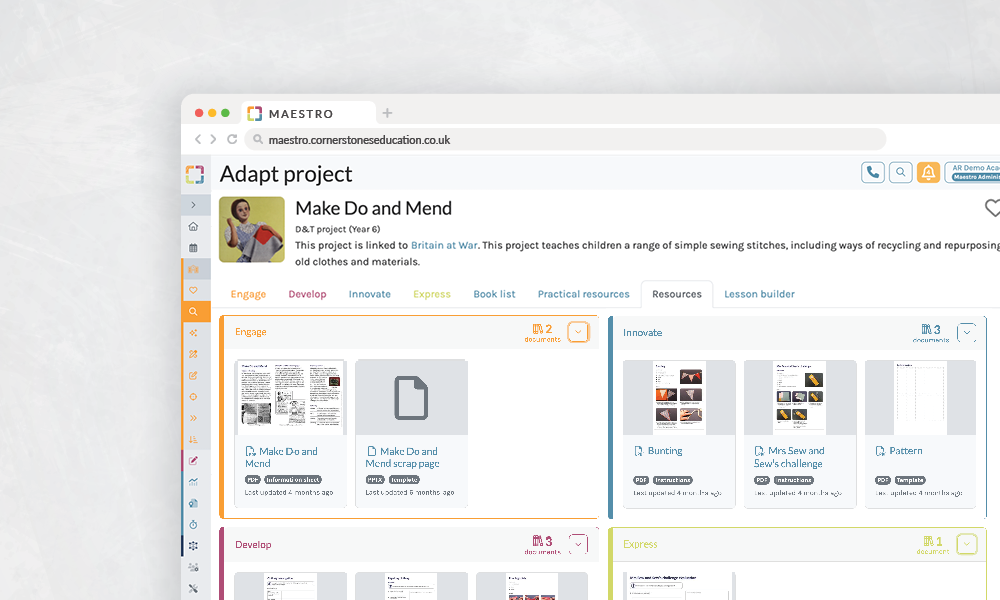The image size is (1000, 600).
Task: Follow the Britain at War link
Action: point(442,245)
